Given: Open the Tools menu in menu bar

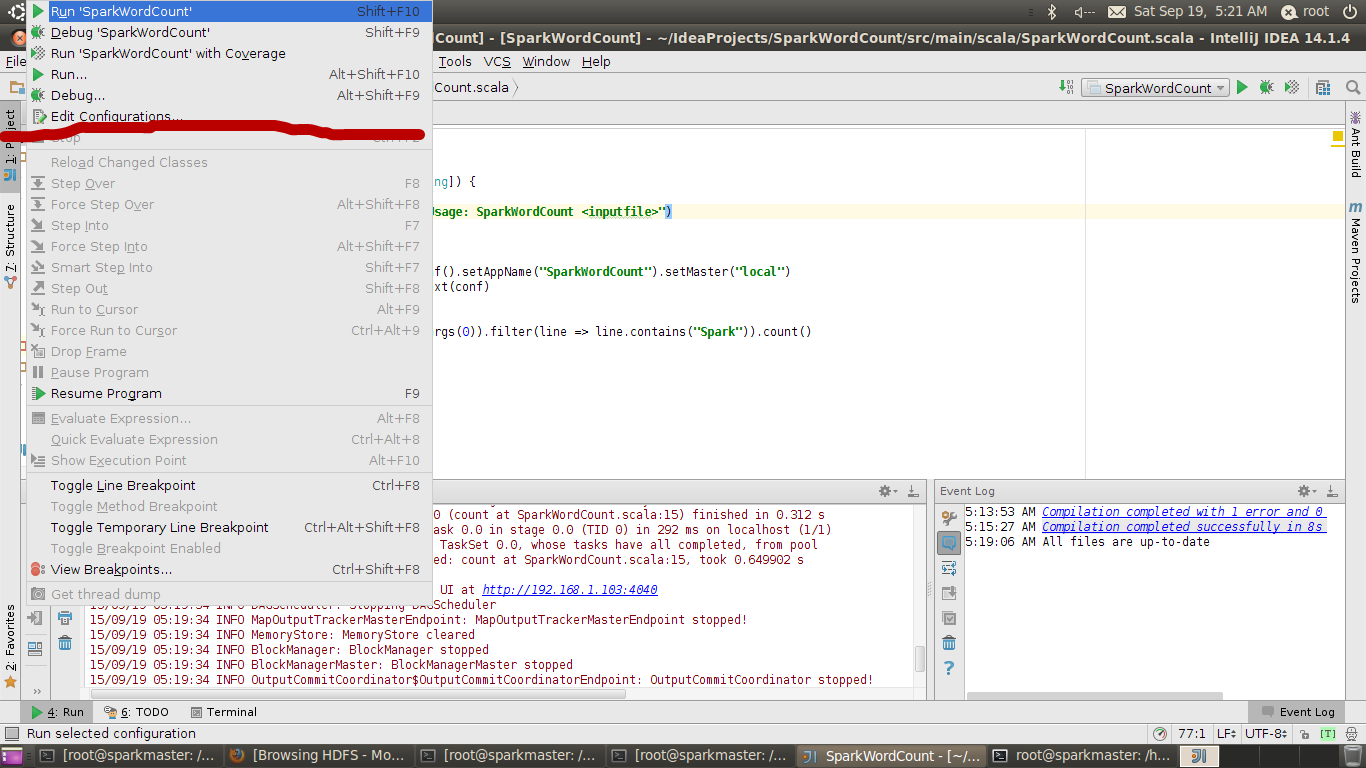Looking at the screenshot, I should tap(455, 61).
